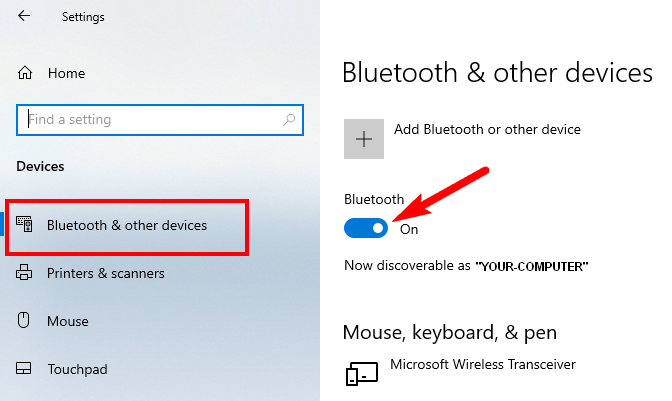
Task: Turn off the Bluetooth toggle switch
Action: point(366,228)
